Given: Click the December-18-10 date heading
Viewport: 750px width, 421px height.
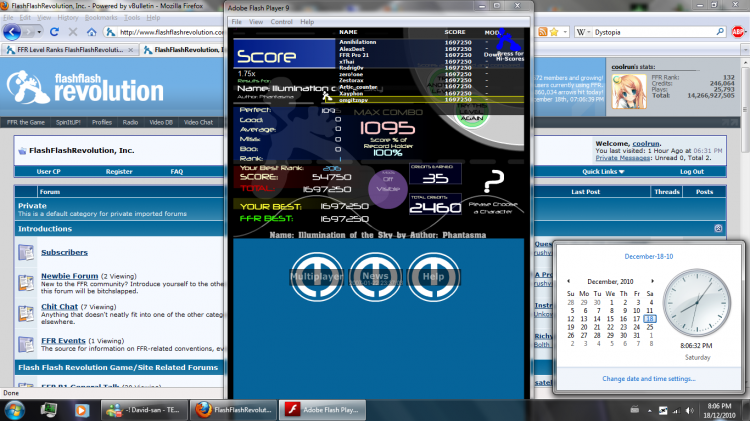Looking at the screenshot, I should coord(648,256).
